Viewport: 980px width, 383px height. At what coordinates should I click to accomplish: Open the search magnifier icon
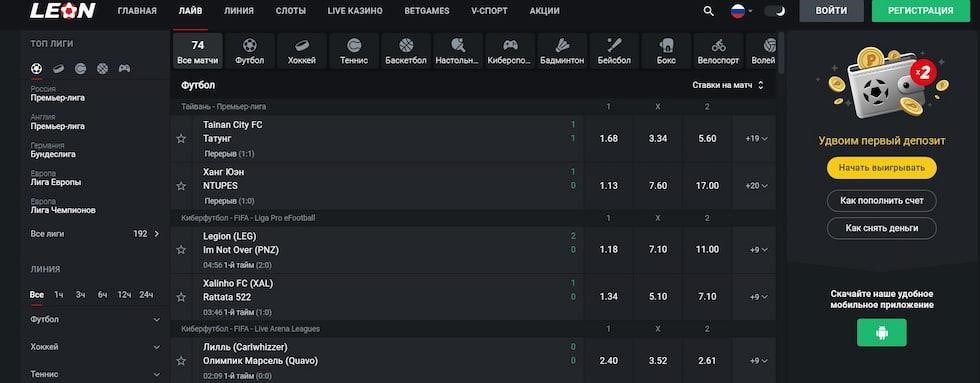[708, 11]
